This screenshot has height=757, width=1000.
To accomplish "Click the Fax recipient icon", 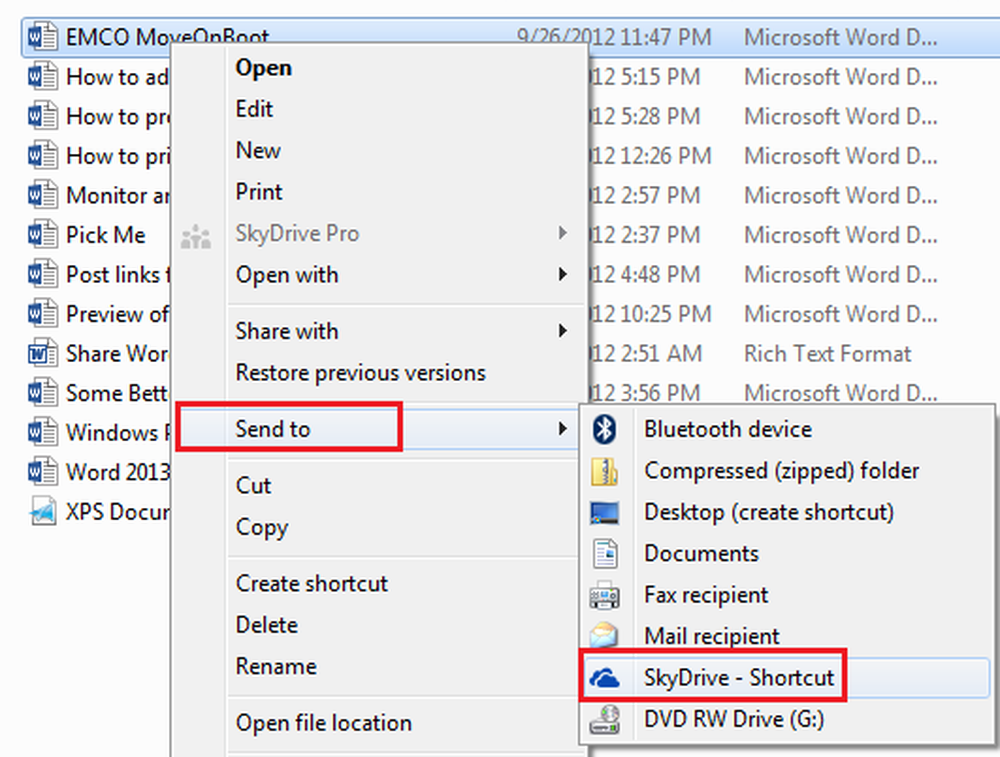I will tap(604, 595).
